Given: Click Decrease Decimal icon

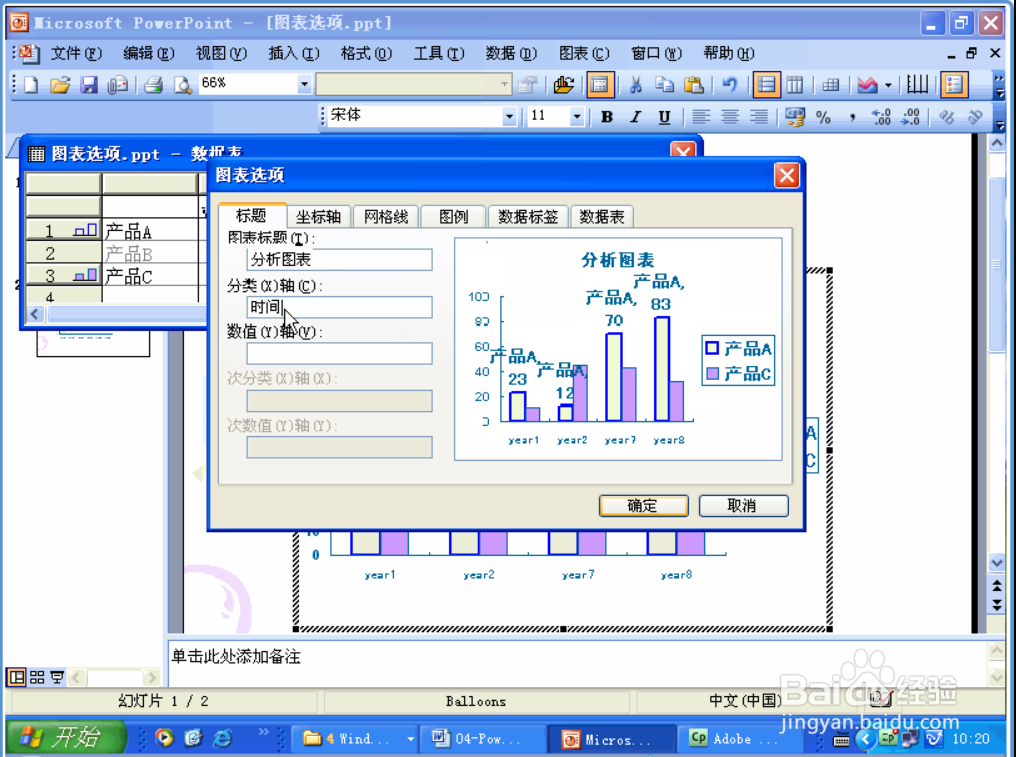Looking at the screenshot, I should click(910, 117).
